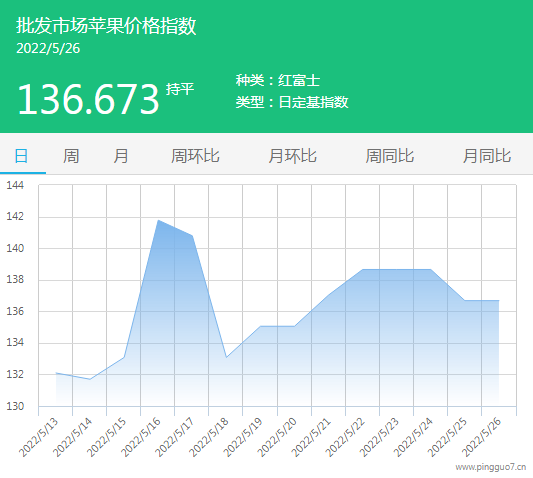Image resolution: width=533 pixels, height=478 pixels.
Task: Click the 2022/5/22 x-axis date label
Action: pos(345,438)
